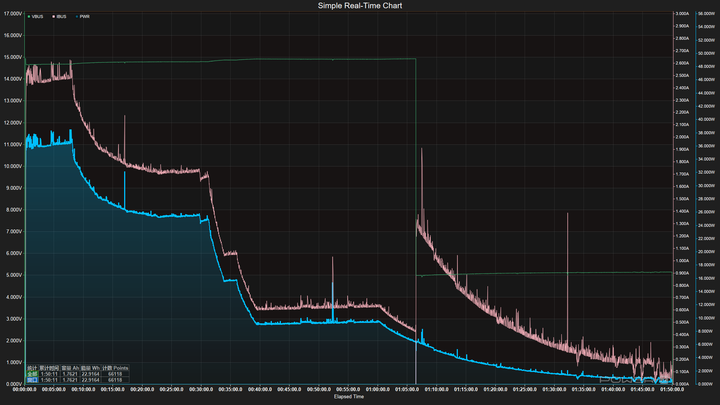Select the blue row label in statistics table
This screenshot has height=405, width=720.
point(32,380)
